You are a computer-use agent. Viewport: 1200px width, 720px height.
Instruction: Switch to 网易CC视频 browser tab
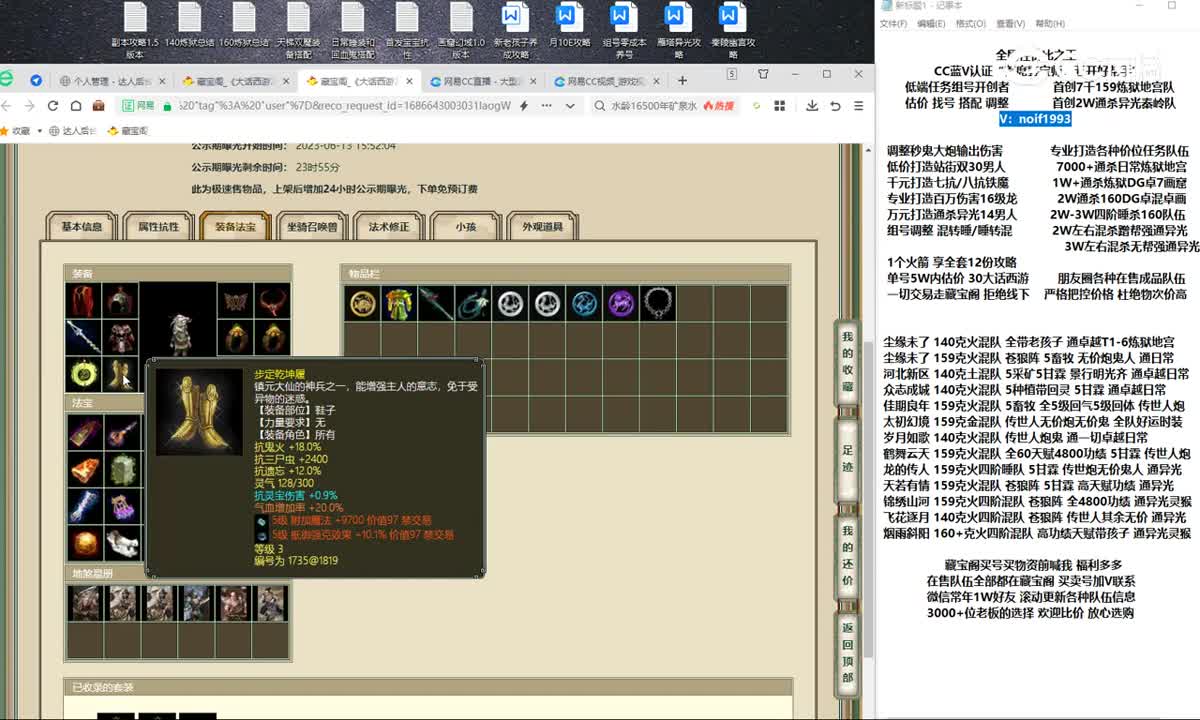click(608, 81)
